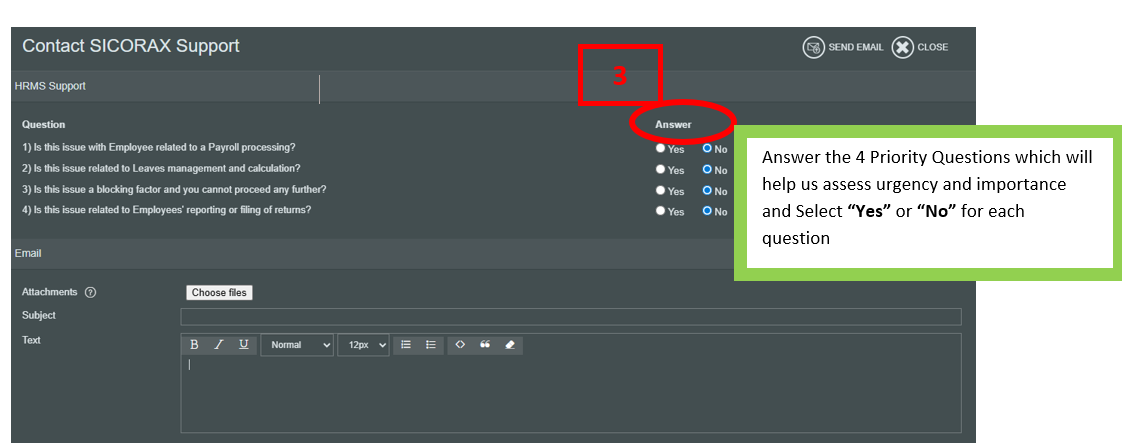Select Yes for blocking factor question

[660, 190]
